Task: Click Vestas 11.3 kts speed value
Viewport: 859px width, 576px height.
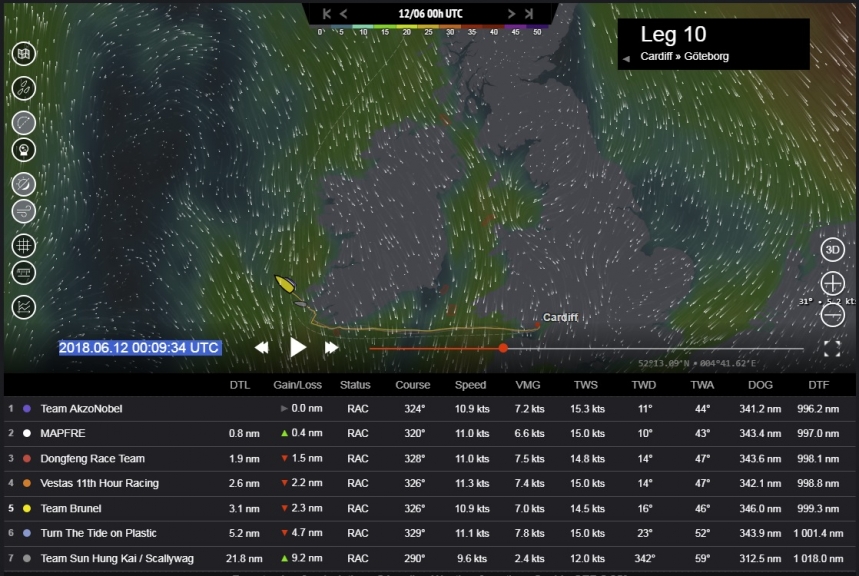Action: (472, 483)
